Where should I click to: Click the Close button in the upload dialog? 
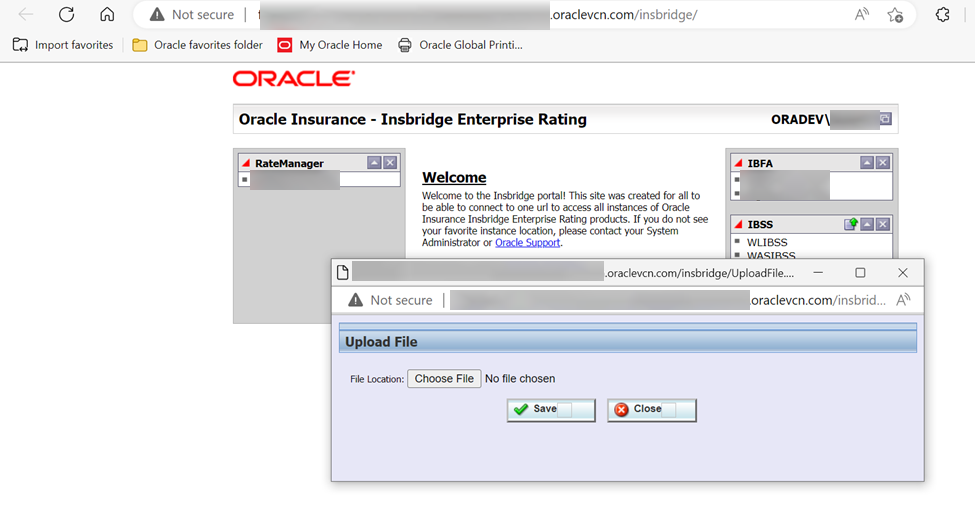pyautogui.click(x=652, y=410)
